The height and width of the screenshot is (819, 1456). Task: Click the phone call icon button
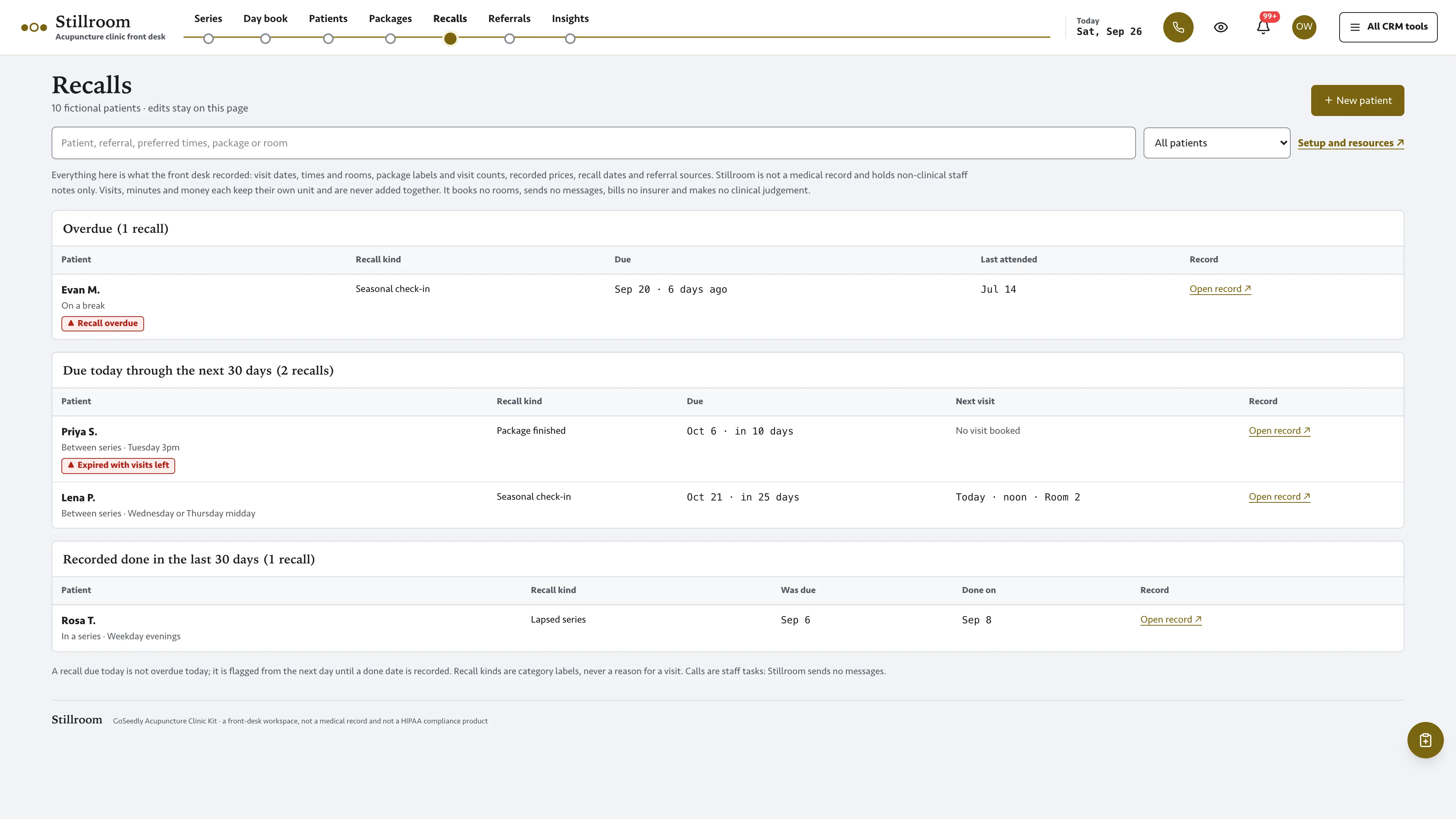(x=1178, y=27)
